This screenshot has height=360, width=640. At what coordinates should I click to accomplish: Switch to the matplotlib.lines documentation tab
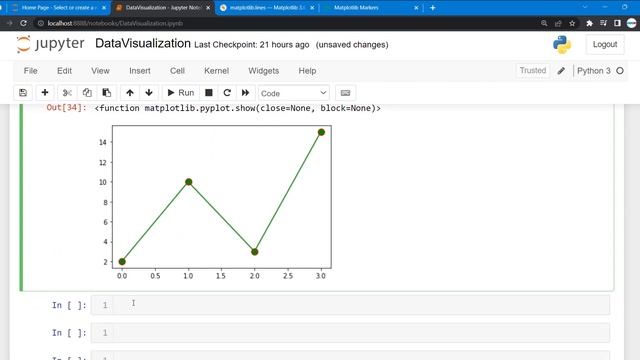pos(267,8)
